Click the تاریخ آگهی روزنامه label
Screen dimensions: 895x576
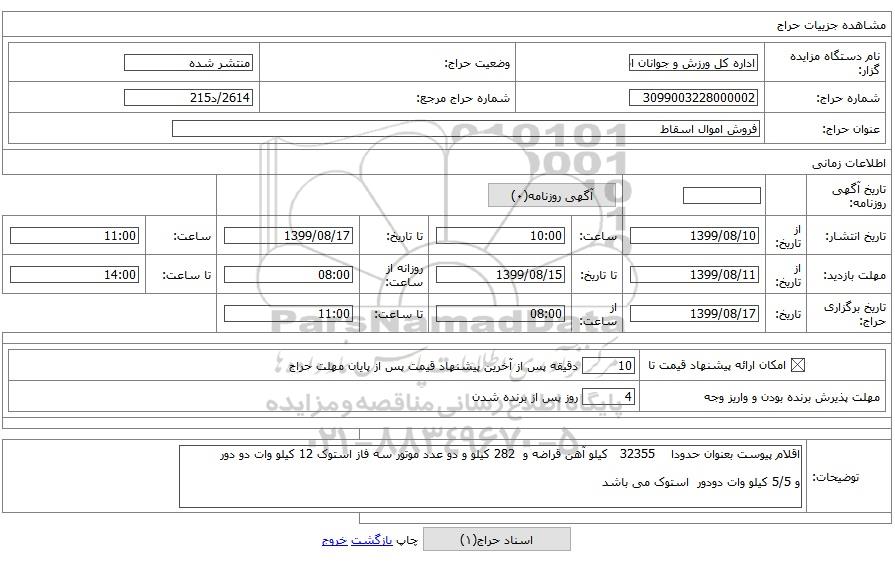coord(860,196)
